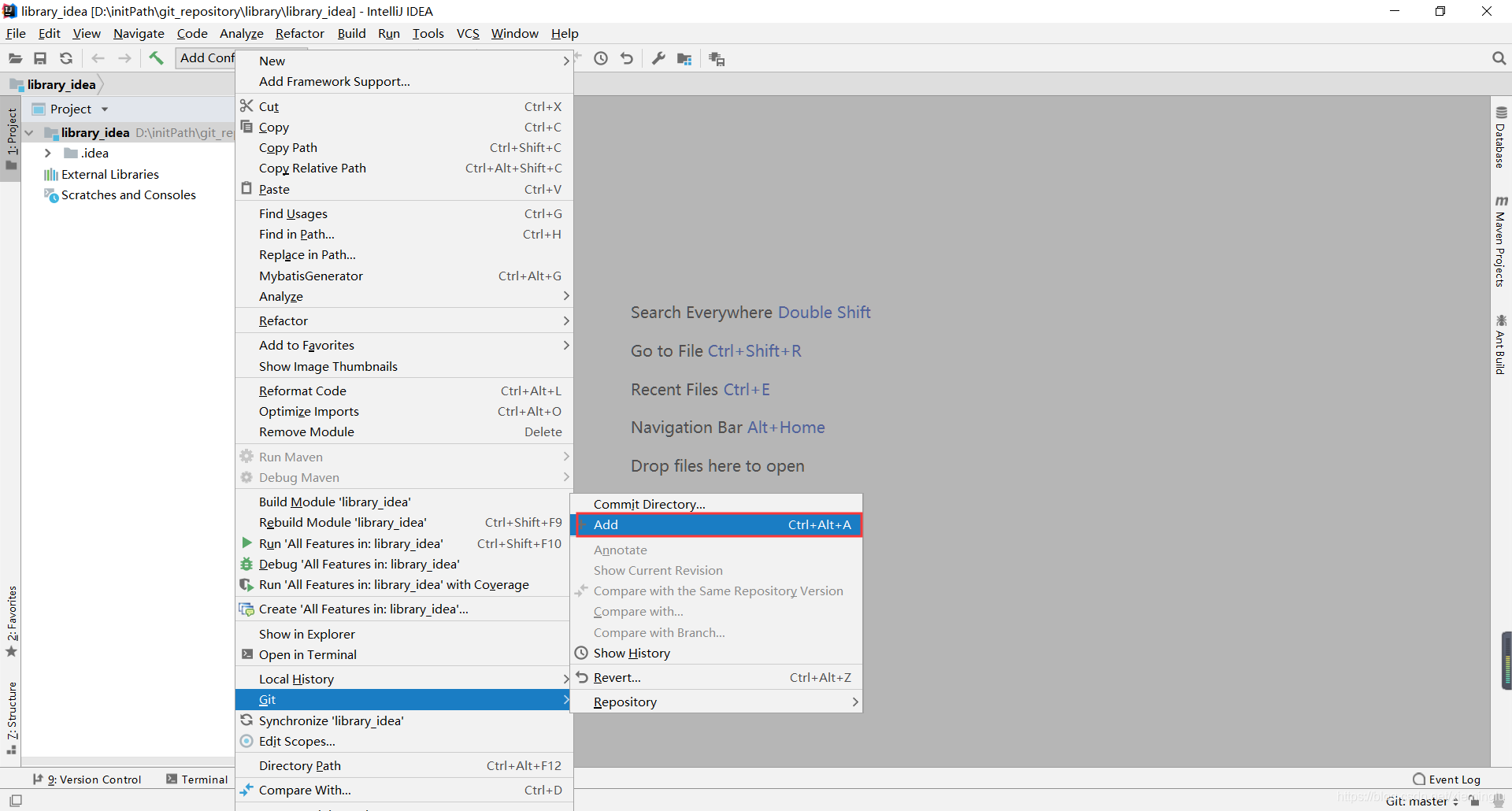Click the Revert undo toolbar icon
This screenshot has width=1512, height=811.
click(x=627, y=58)
